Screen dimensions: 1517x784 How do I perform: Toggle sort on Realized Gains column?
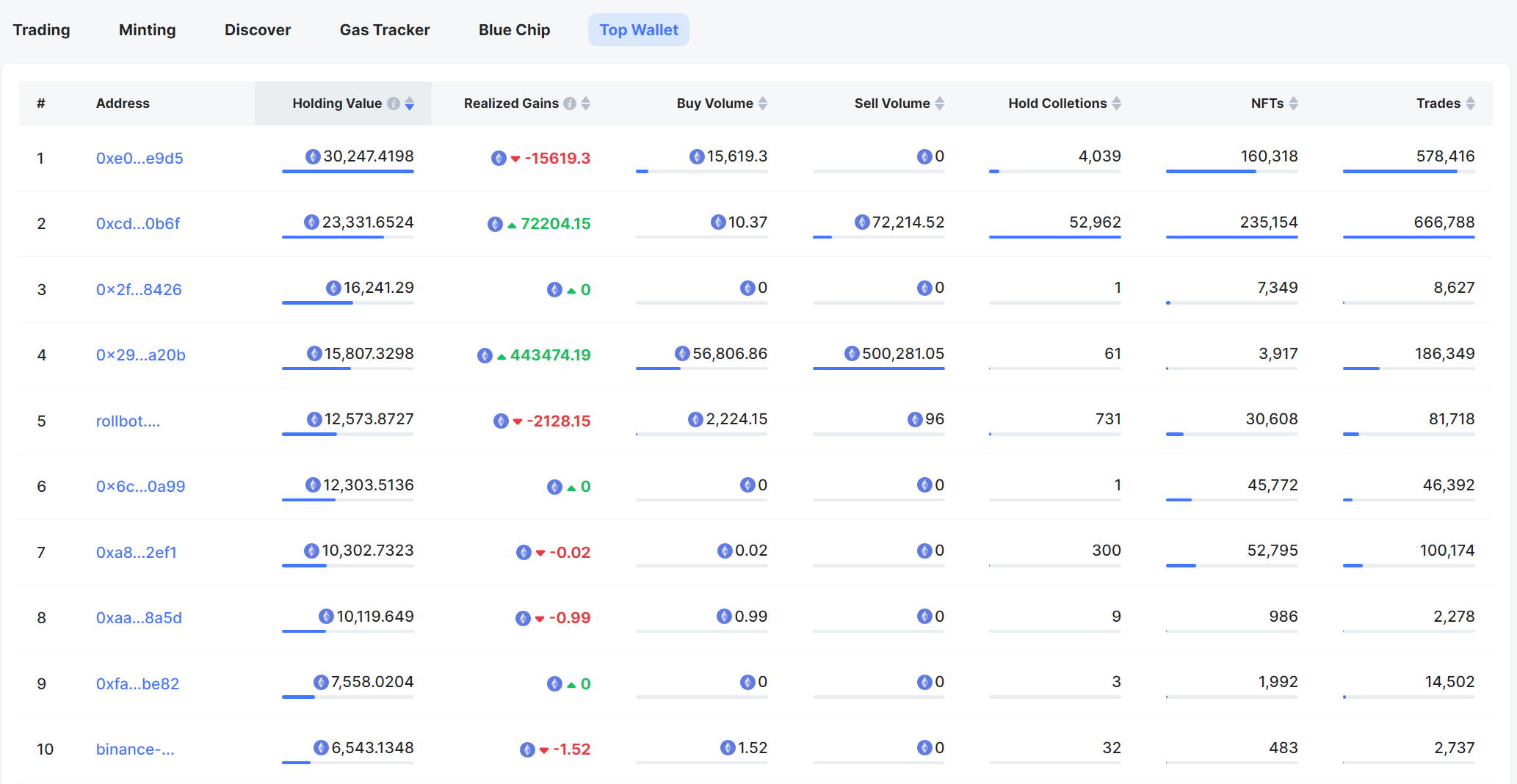[586, 104]
